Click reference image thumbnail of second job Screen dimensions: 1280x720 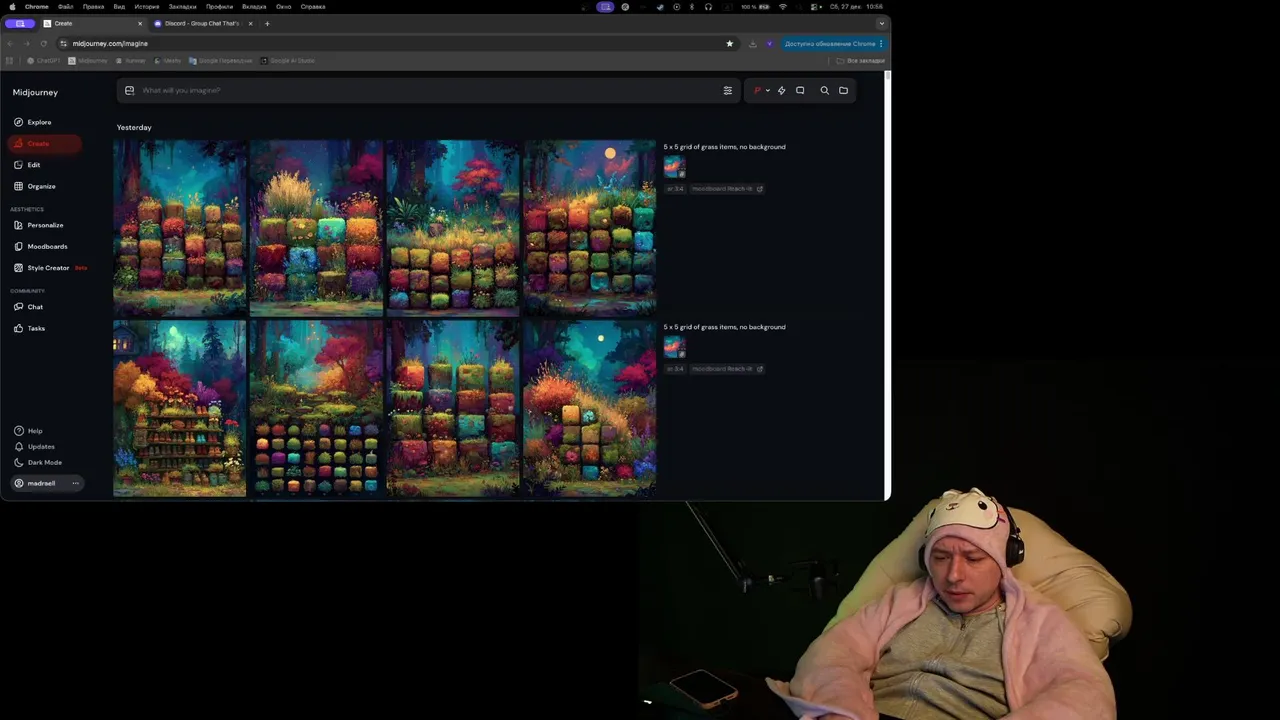674,347
